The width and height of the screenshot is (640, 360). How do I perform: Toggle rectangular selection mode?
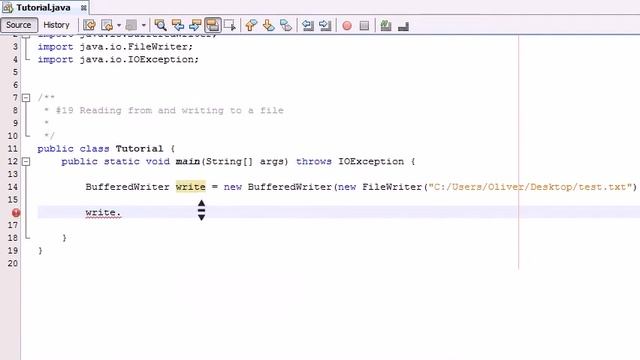tap(230, 25)
